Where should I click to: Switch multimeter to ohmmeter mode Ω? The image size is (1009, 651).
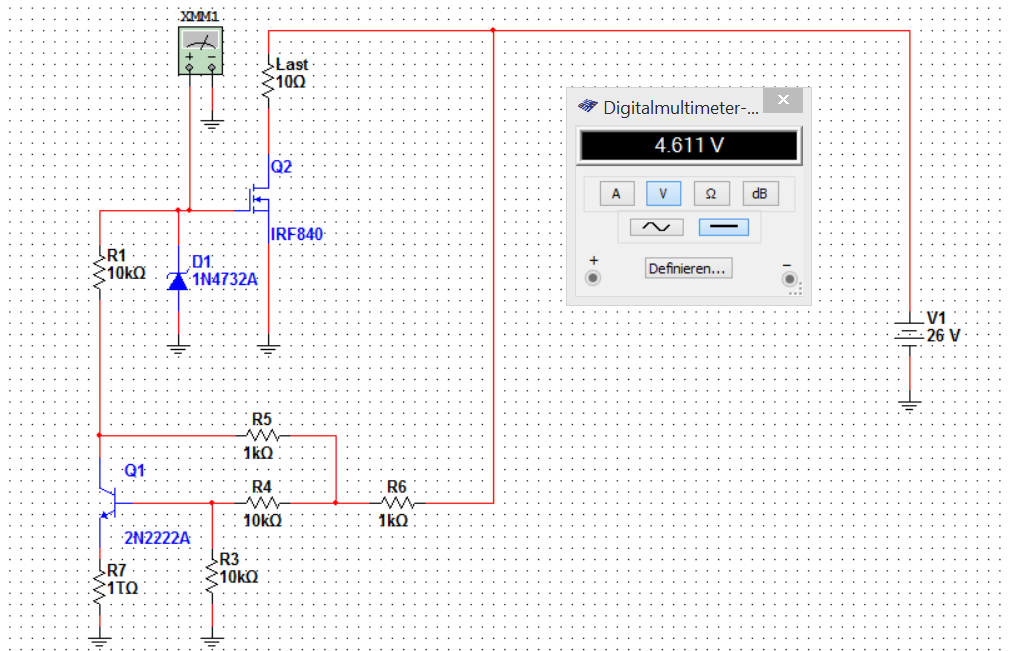click(711, 194)
